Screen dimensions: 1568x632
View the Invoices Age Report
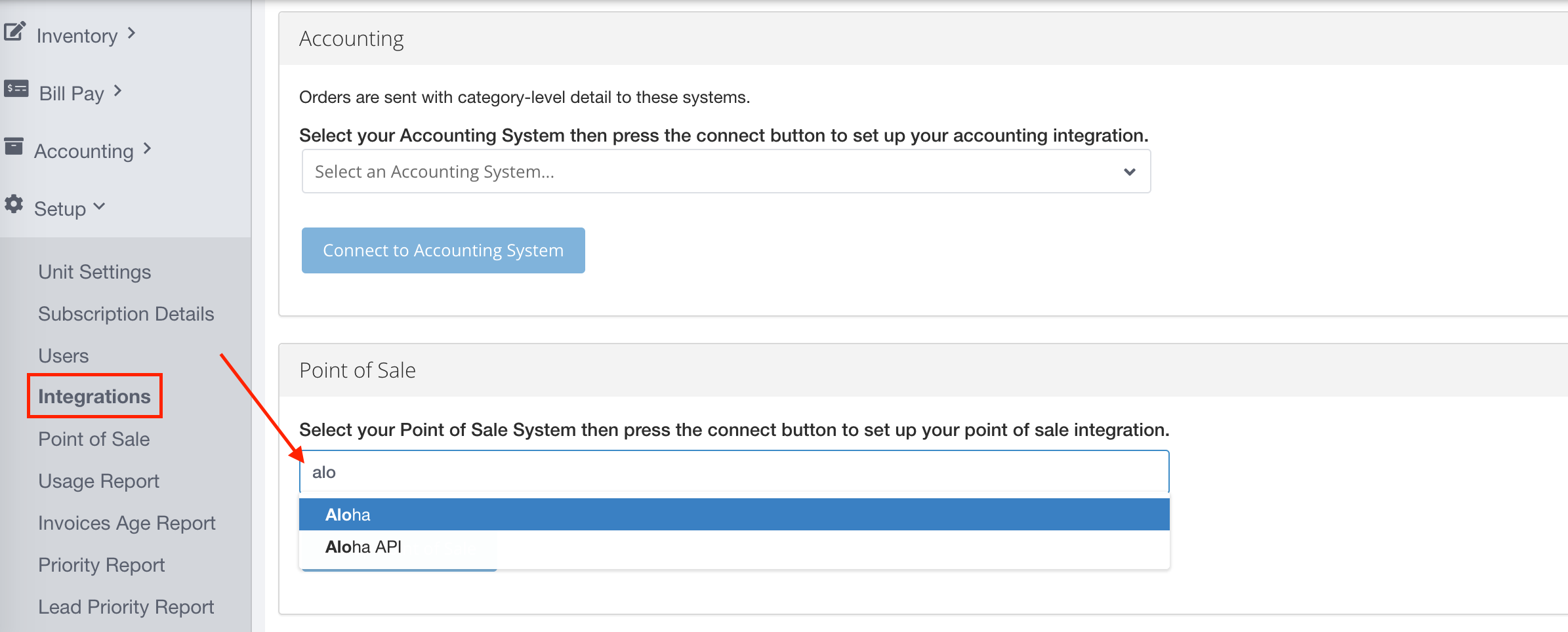(x=127, y=523)
